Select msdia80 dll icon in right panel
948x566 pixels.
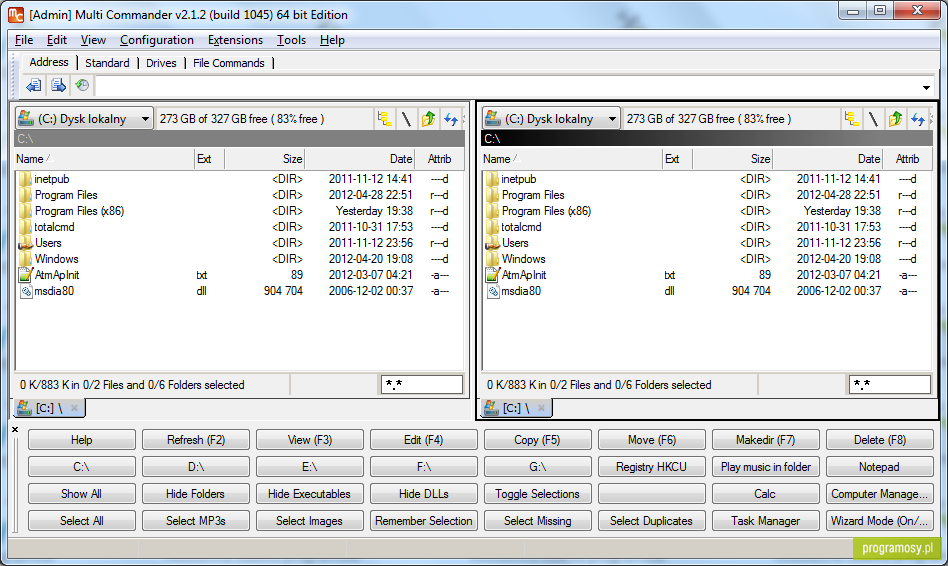(493, 291)
